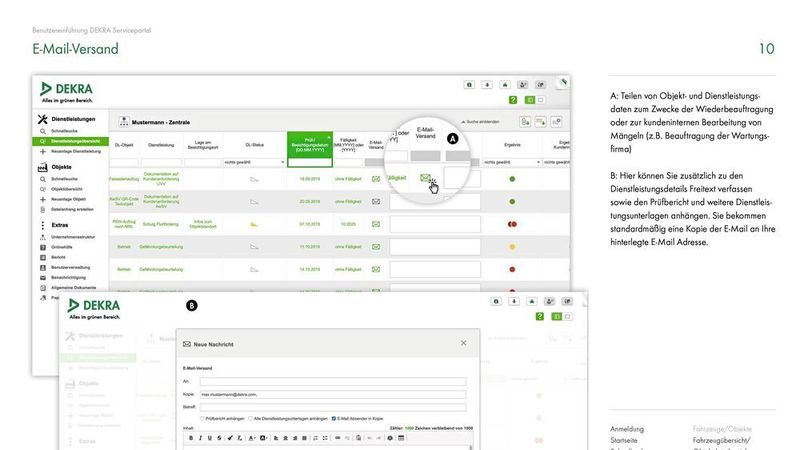
Task: Open 'Neuanlage Objekt' in the sidebar
Action: [x=68, y=199]
